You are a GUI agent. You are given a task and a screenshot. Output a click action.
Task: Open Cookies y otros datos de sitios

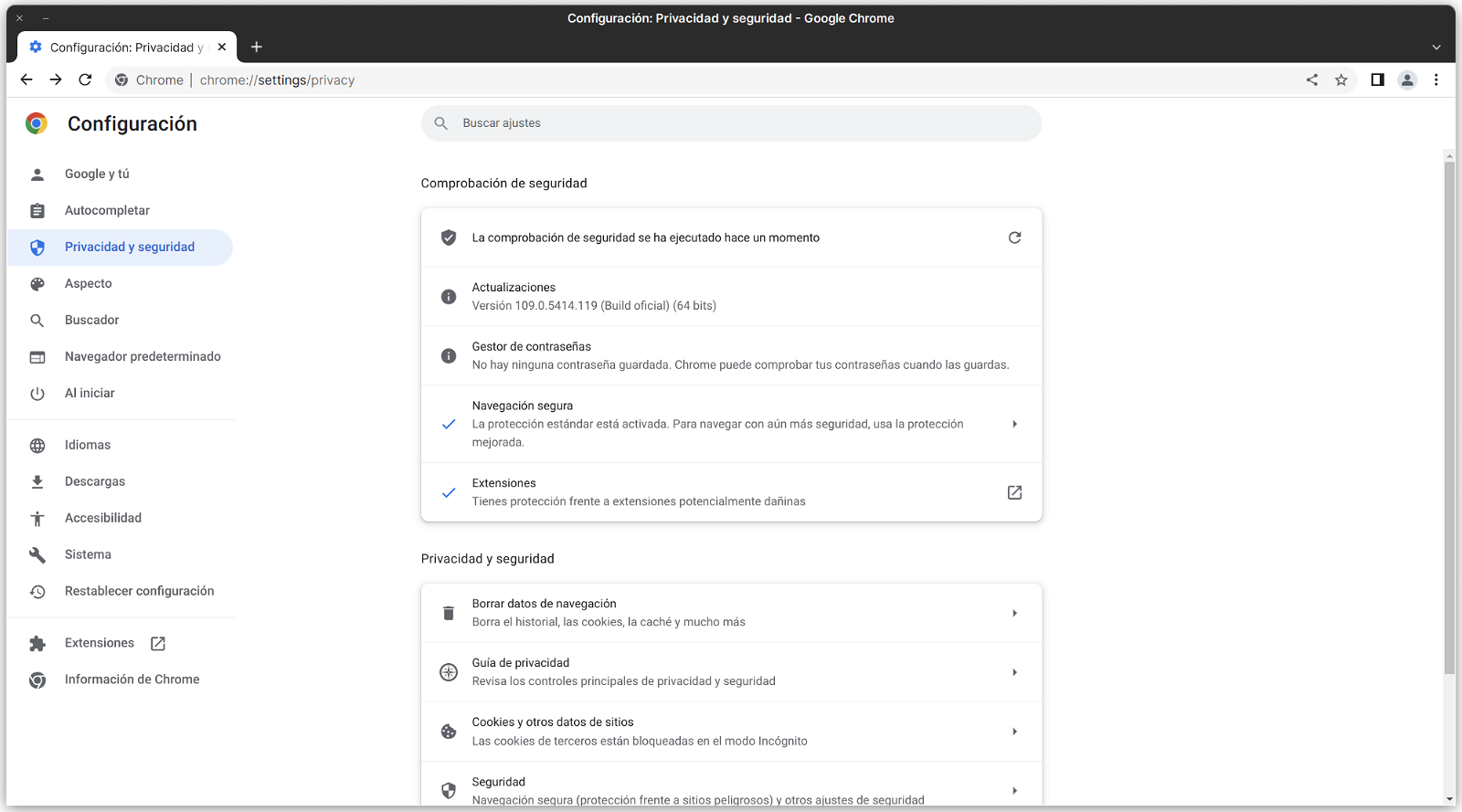point(731,732)
